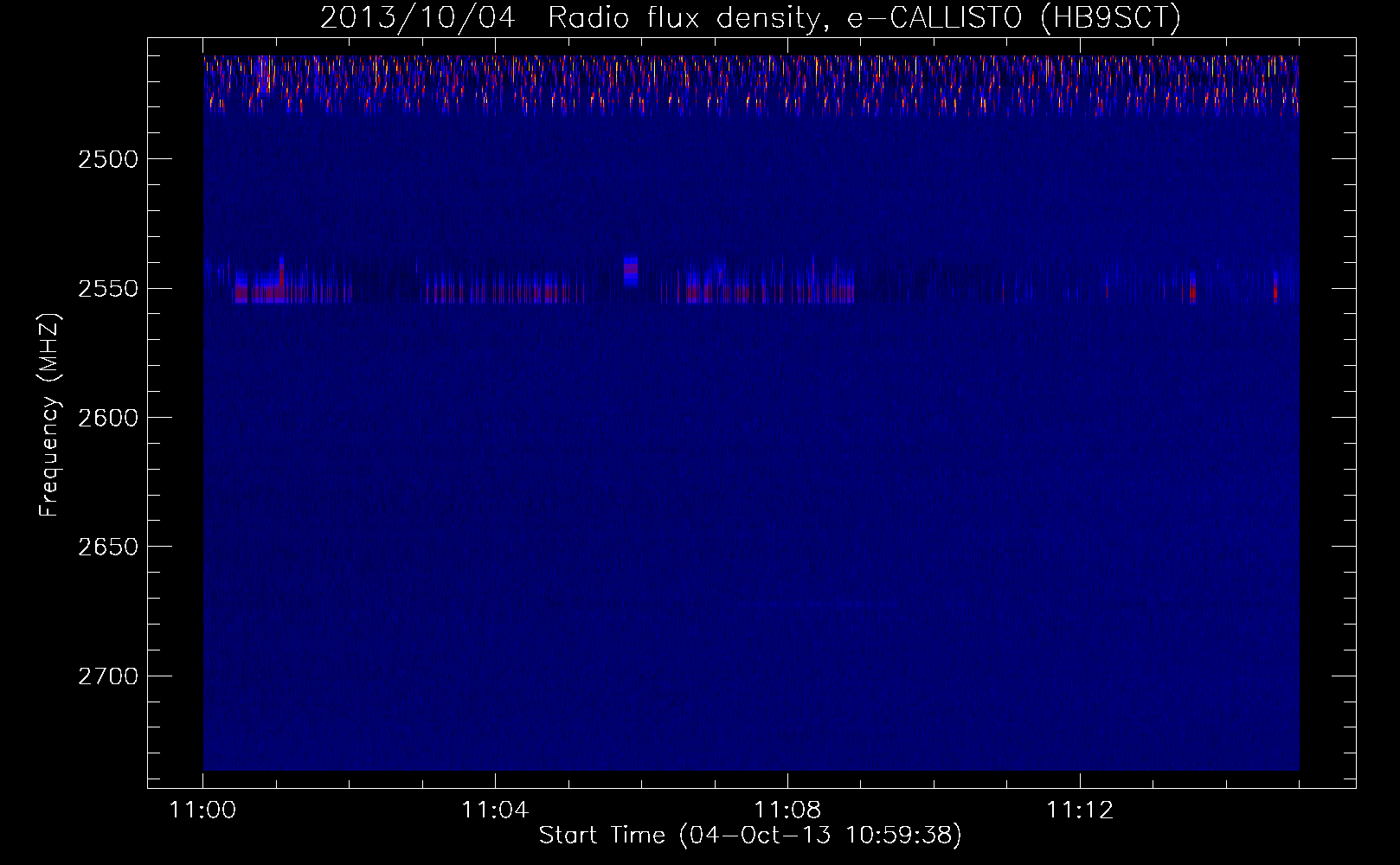Click the plot title "Radio flux density, e-CALLISTO (HB9SCT)"
This screenshot has height=865, width=1400.
click(864, 18)
